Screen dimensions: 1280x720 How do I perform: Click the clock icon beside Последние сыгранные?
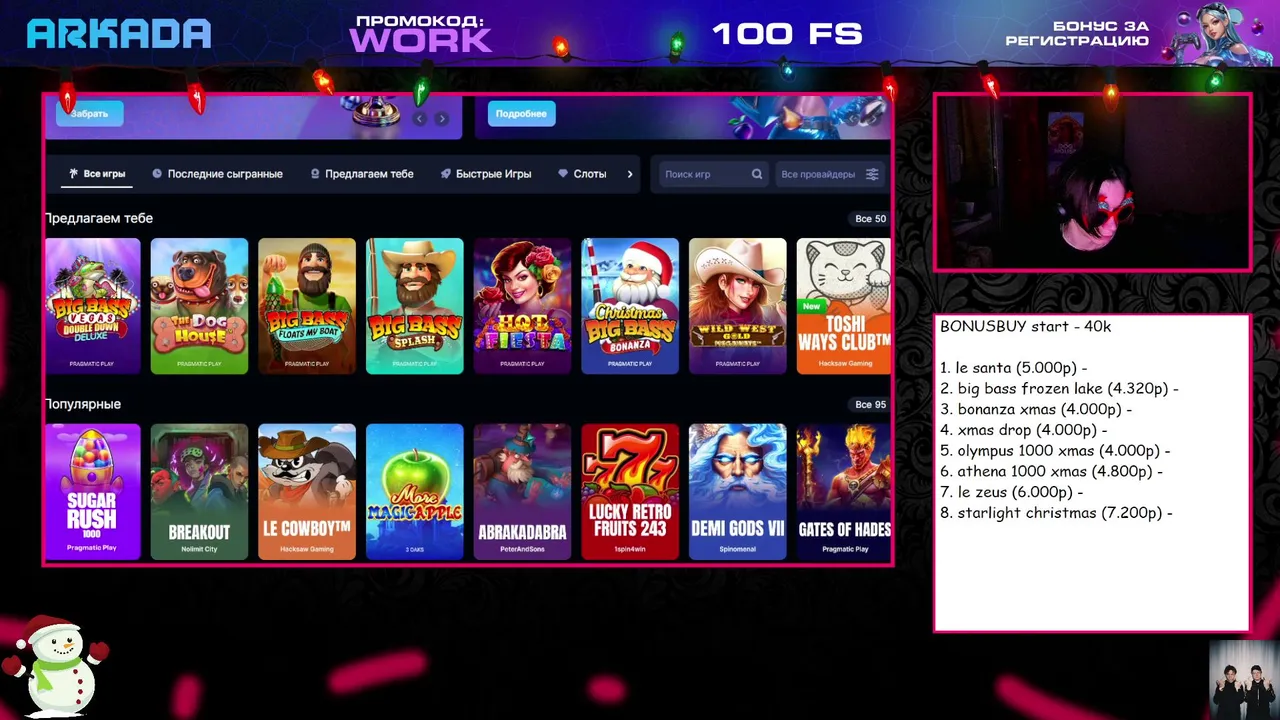157,174
